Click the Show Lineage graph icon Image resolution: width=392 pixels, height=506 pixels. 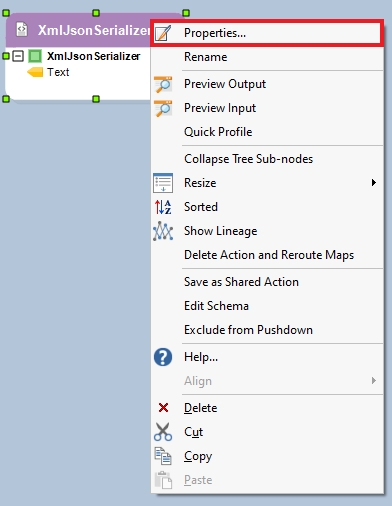163,231
